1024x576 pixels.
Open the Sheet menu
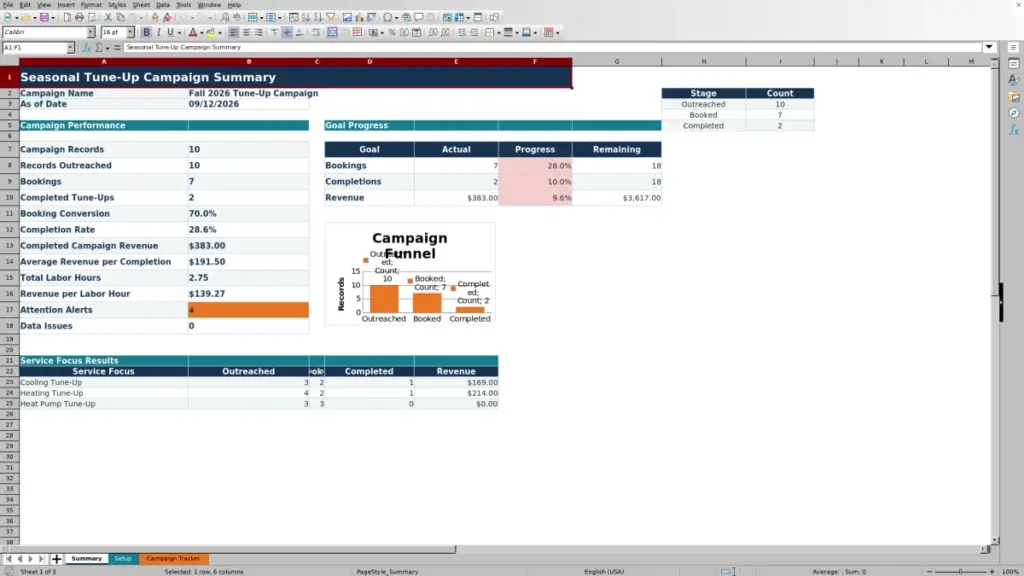[141, 5]
